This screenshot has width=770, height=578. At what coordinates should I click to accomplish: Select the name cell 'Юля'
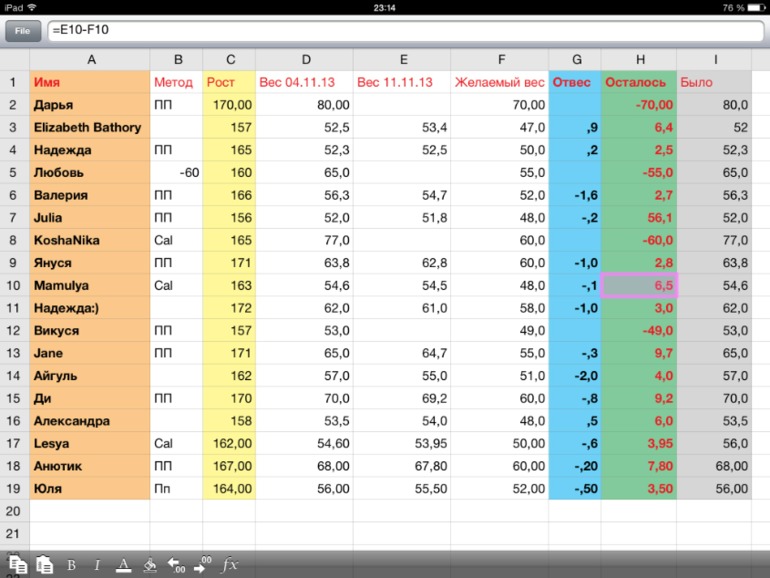click(90, 489)
